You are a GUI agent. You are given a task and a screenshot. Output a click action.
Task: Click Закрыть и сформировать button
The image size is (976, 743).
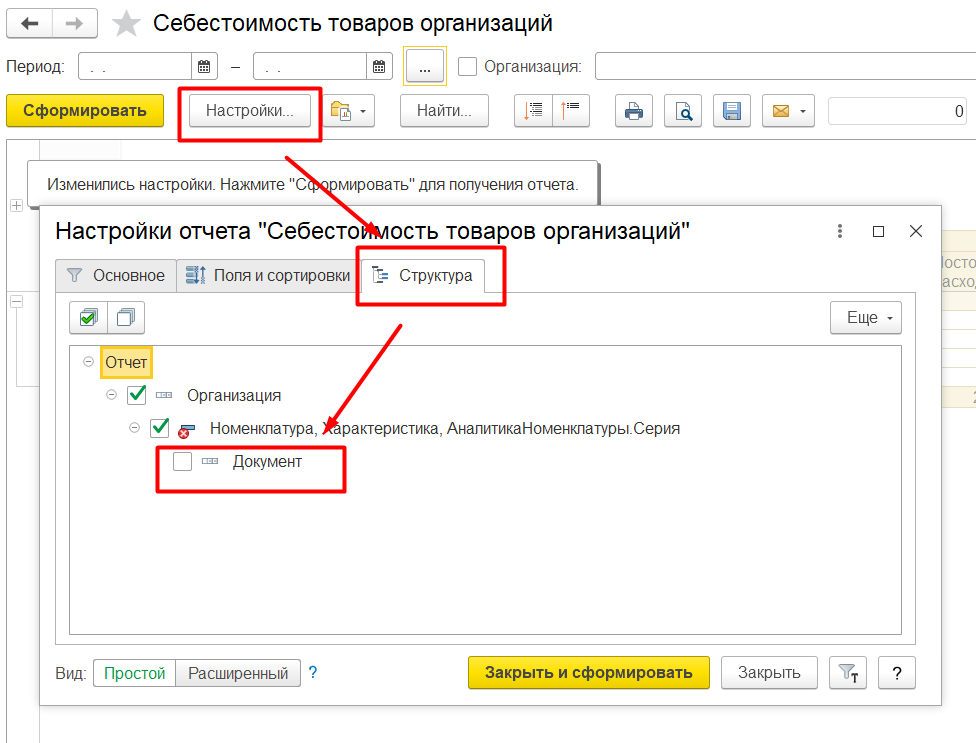(x=589, y=673)
